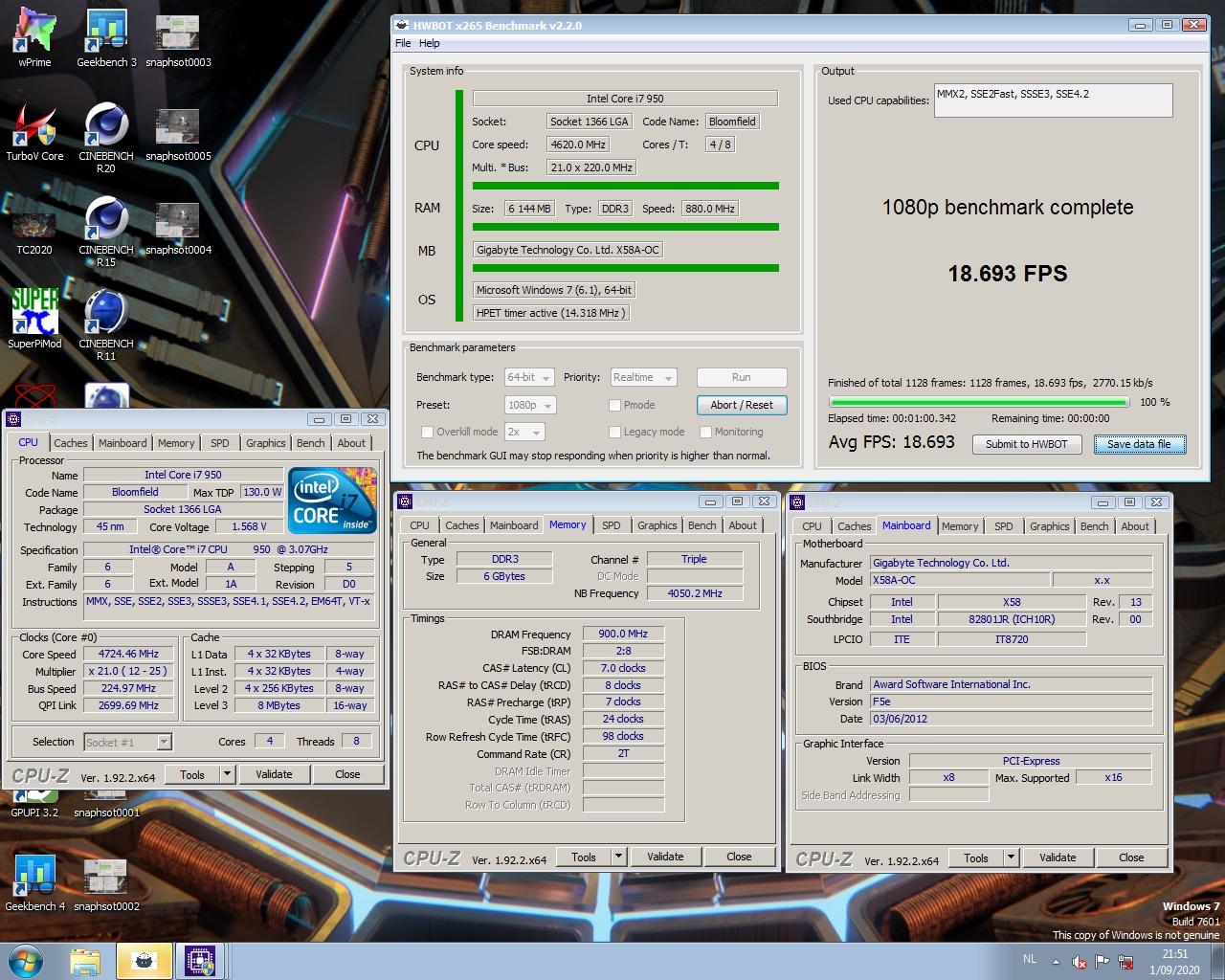Open CINEBENCH R11 shortcut
This screenshot has width=1225, height=980.
(106, 326)
